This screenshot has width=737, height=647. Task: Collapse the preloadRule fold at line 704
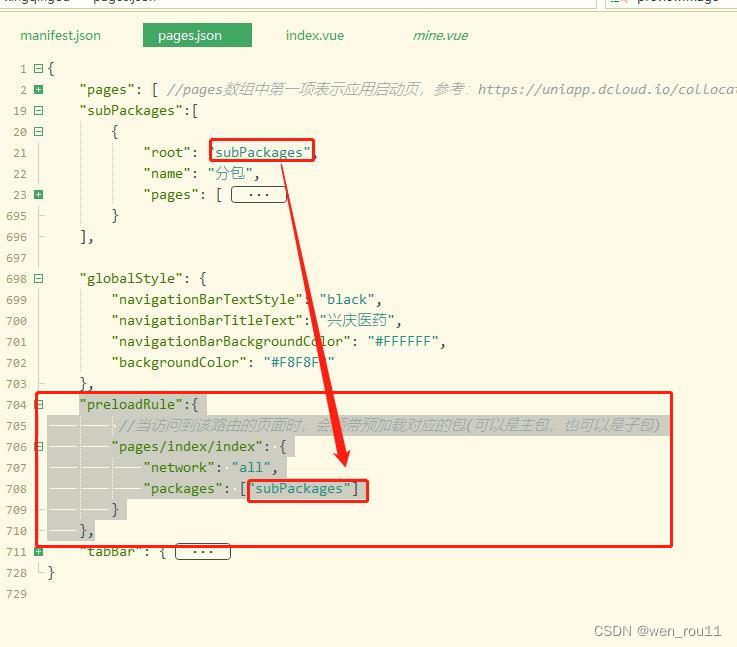(x=39, y=405)
